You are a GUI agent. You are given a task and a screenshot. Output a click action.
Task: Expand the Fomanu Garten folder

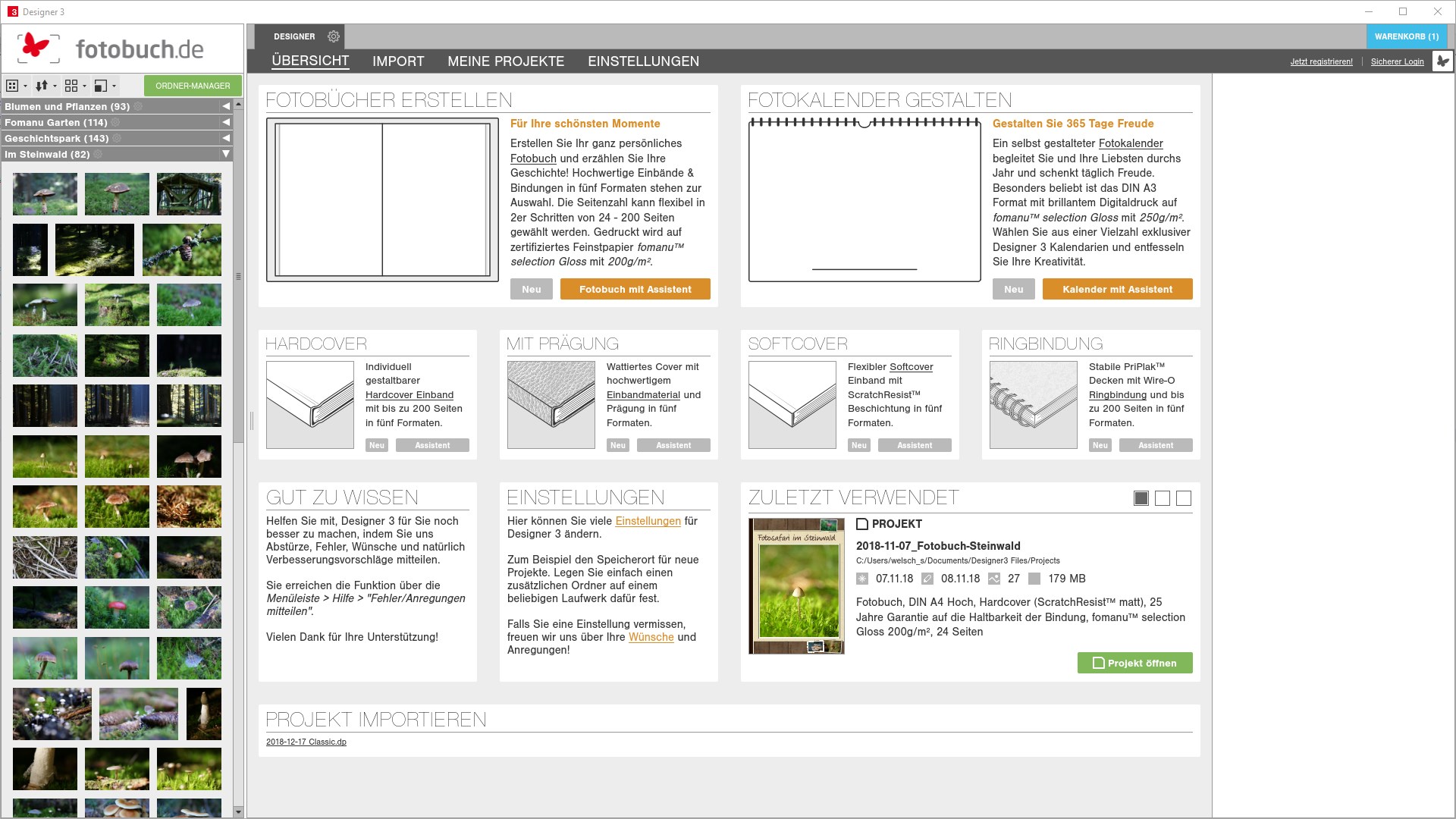[x=224, y=122]
